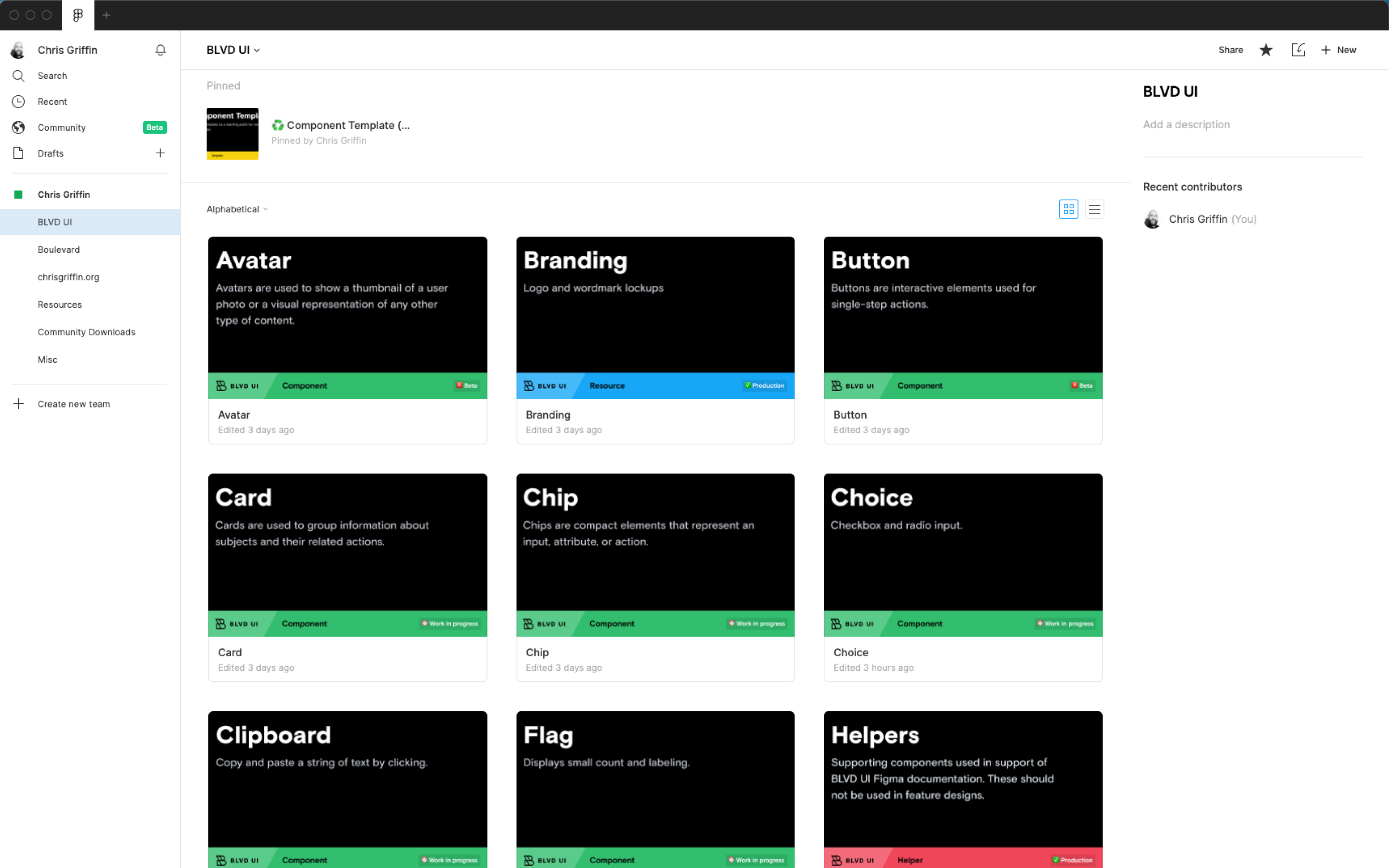Screen dimensions: 1389x868
Task: Click the Share button
Action: pos(1230,50)
